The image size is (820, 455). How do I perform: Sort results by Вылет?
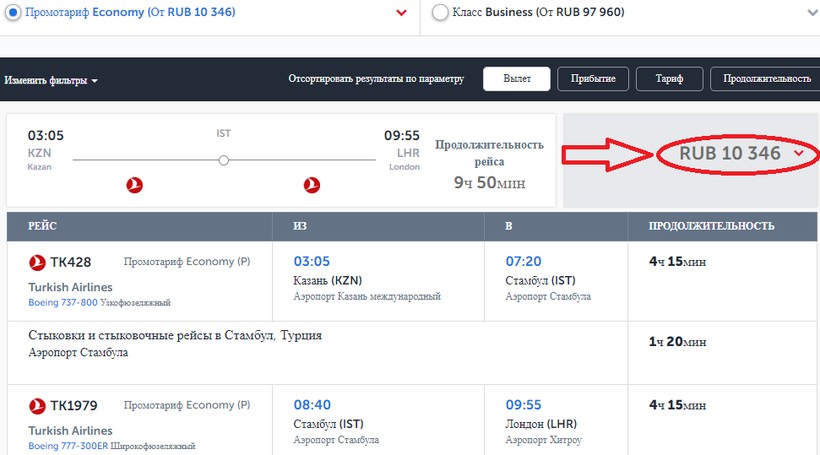(517, 79)
